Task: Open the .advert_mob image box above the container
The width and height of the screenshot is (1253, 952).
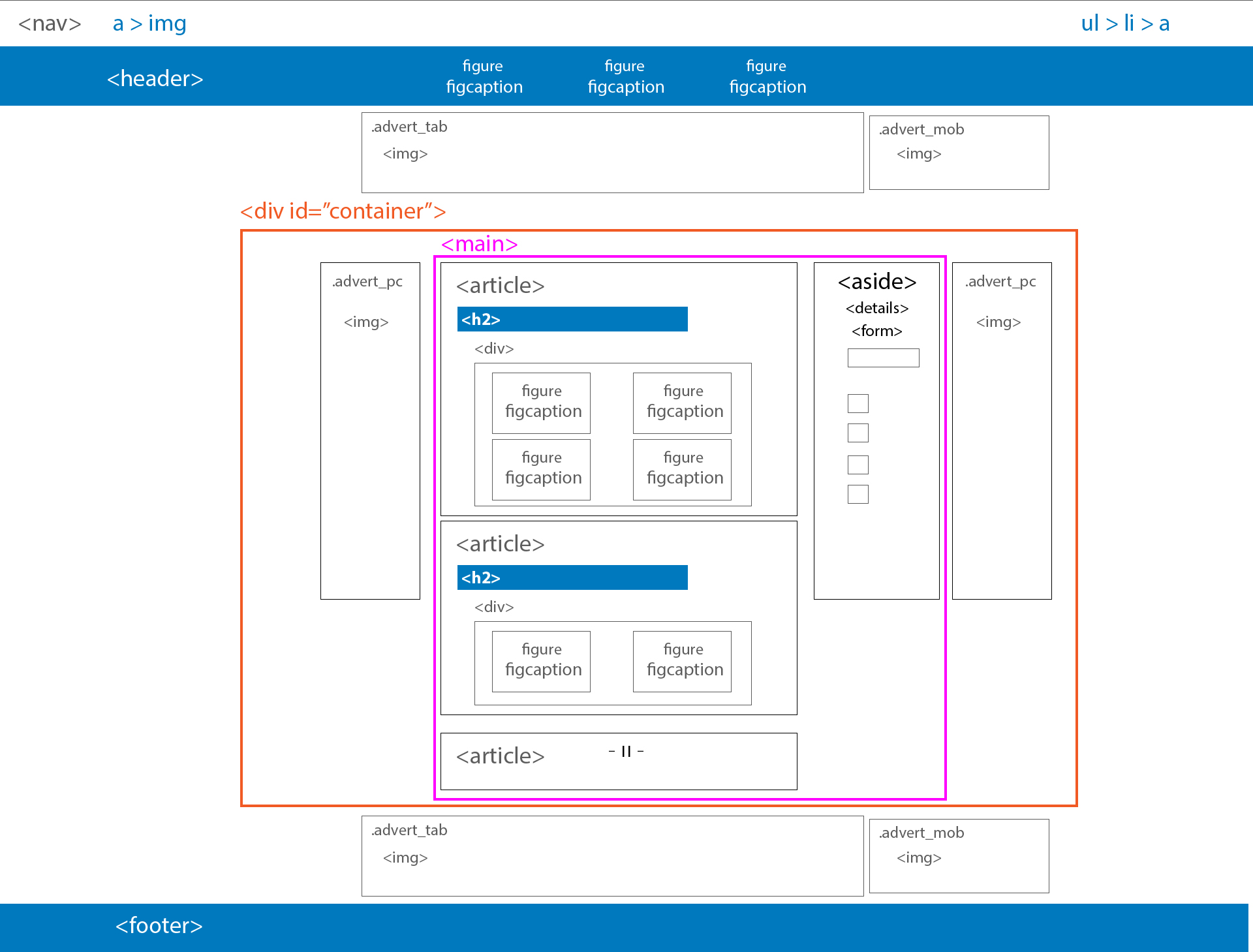Action: point(959,153)
